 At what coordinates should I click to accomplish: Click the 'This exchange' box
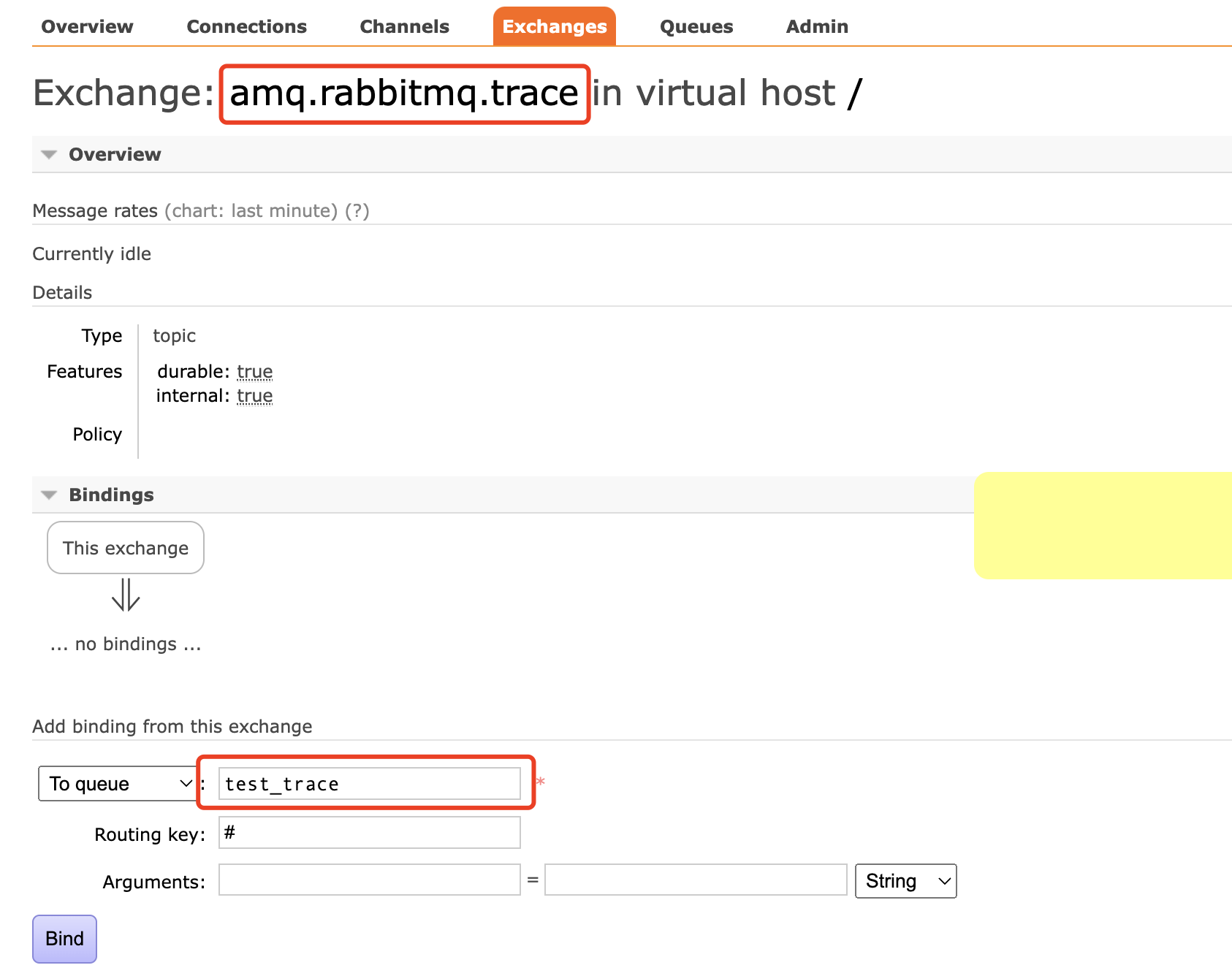point(126,548)
